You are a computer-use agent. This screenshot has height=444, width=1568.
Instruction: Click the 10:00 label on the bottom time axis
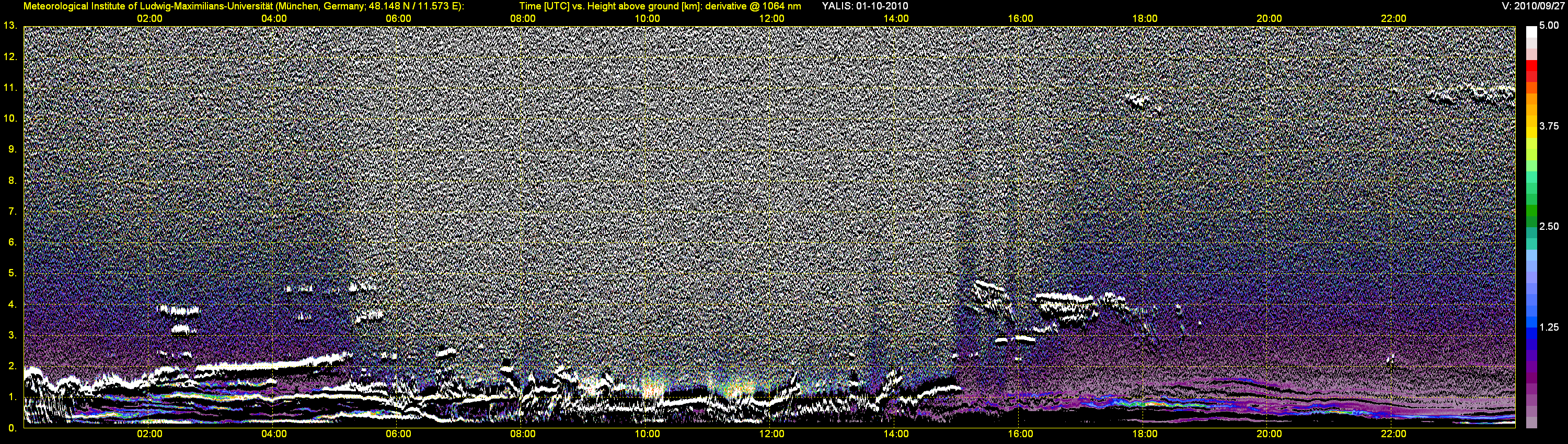click(647, 434)
